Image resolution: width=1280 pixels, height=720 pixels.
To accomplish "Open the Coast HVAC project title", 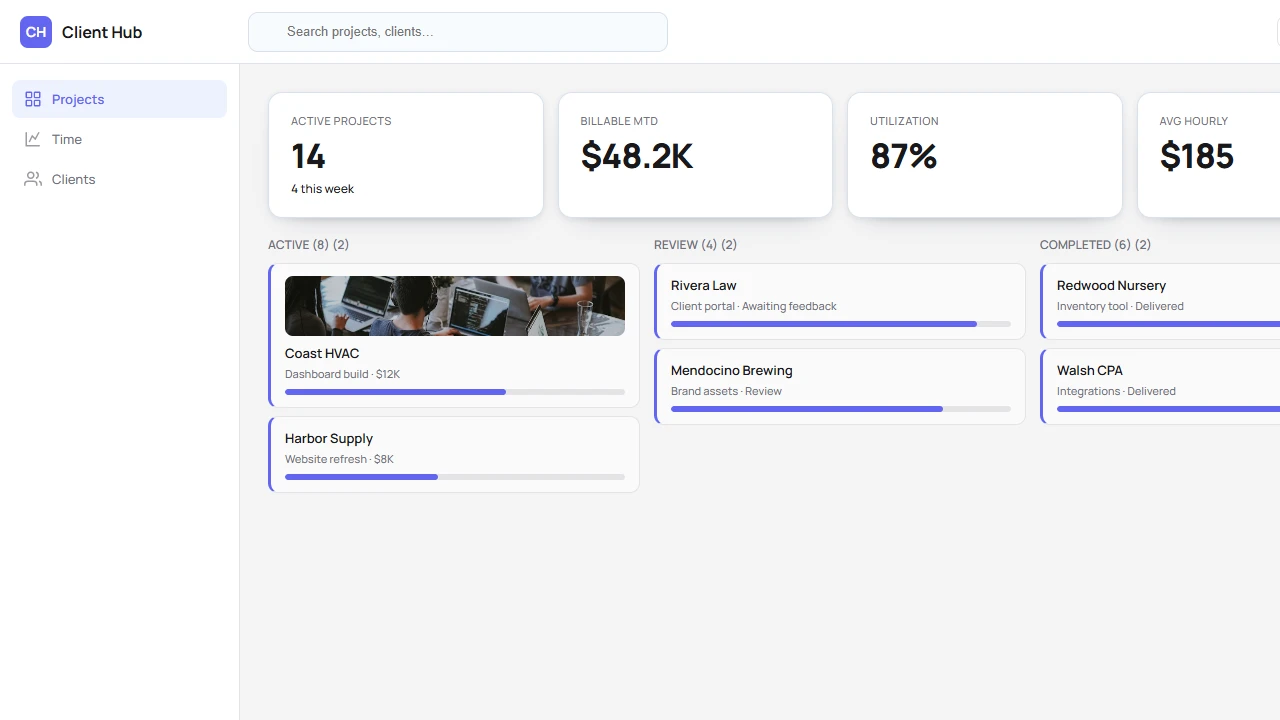I will [x=322, y=353].
